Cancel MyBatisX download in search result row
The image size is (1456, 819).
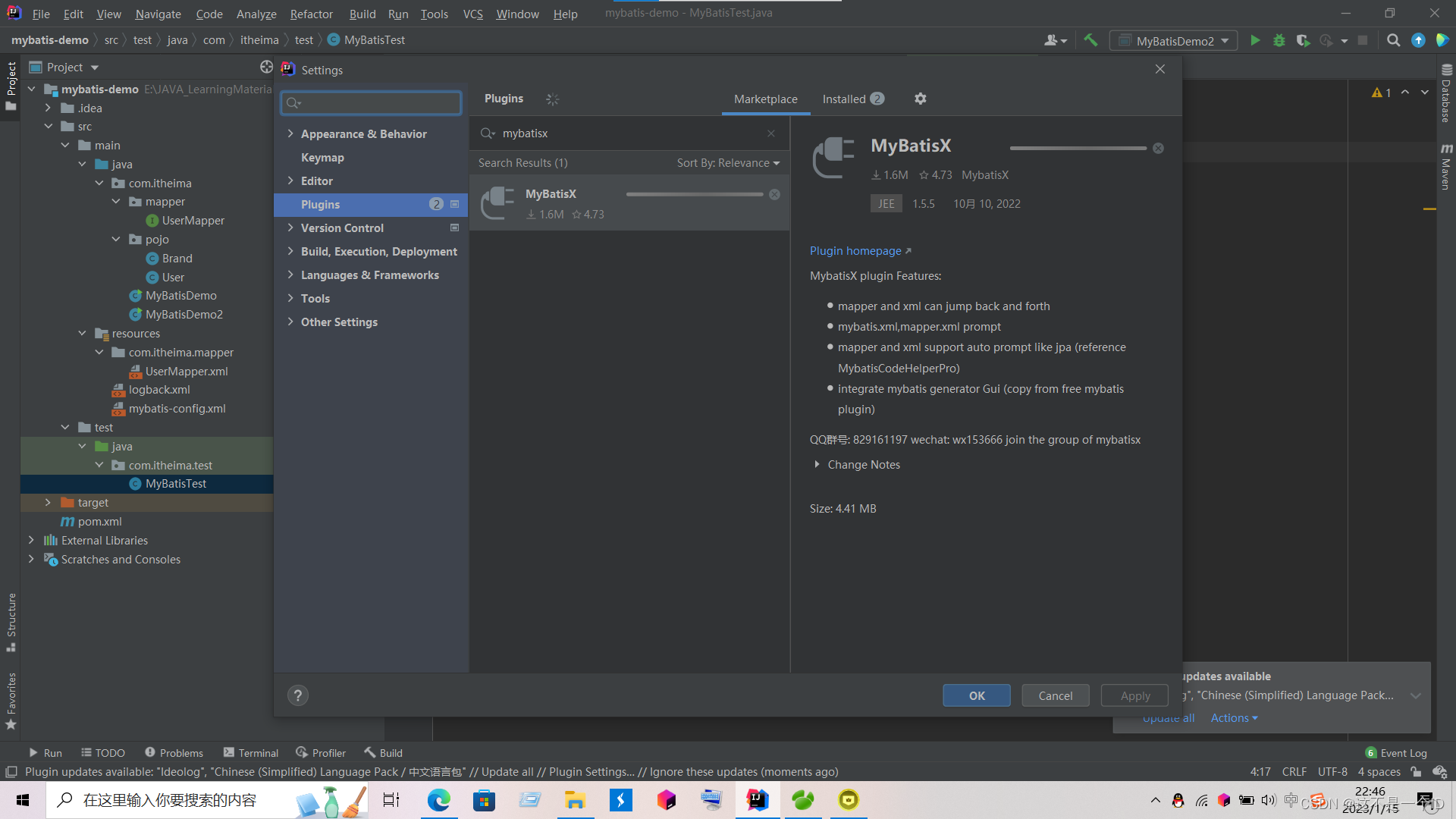(x=774, y=195)
